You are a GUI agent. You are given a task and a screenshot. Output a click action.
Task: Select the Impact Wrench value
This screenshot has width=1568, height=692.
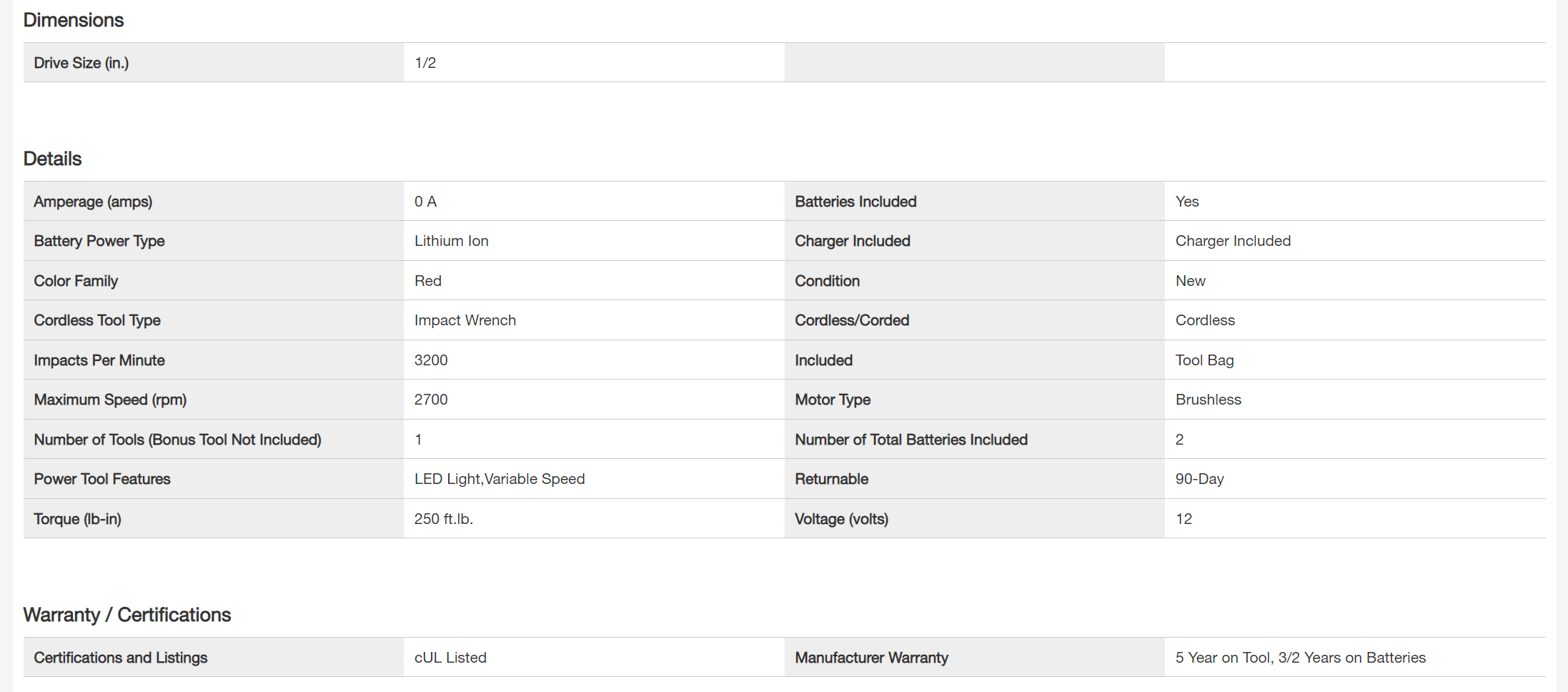click(x=465, y=320)
